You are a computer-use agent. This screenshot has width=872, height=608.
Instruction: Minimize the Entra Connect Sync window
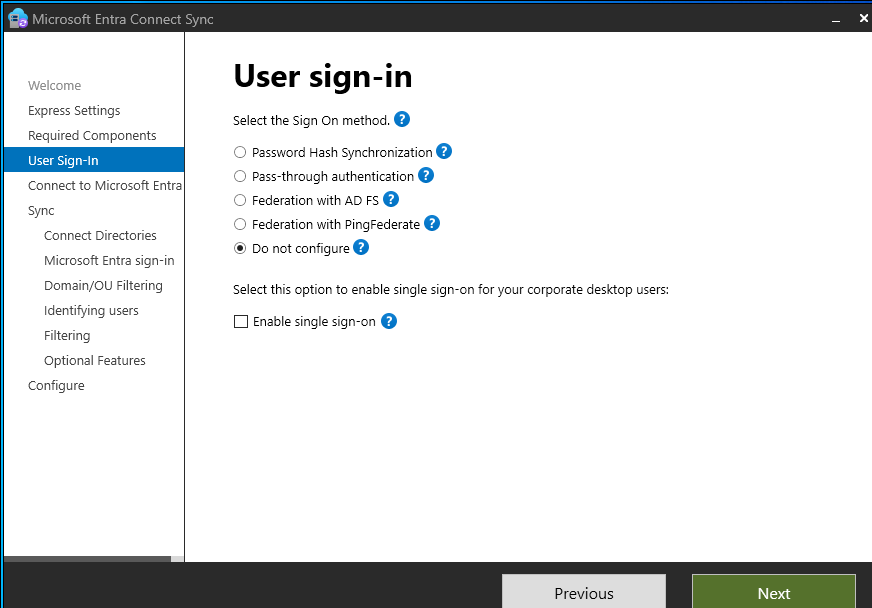(x=836, y=19)
